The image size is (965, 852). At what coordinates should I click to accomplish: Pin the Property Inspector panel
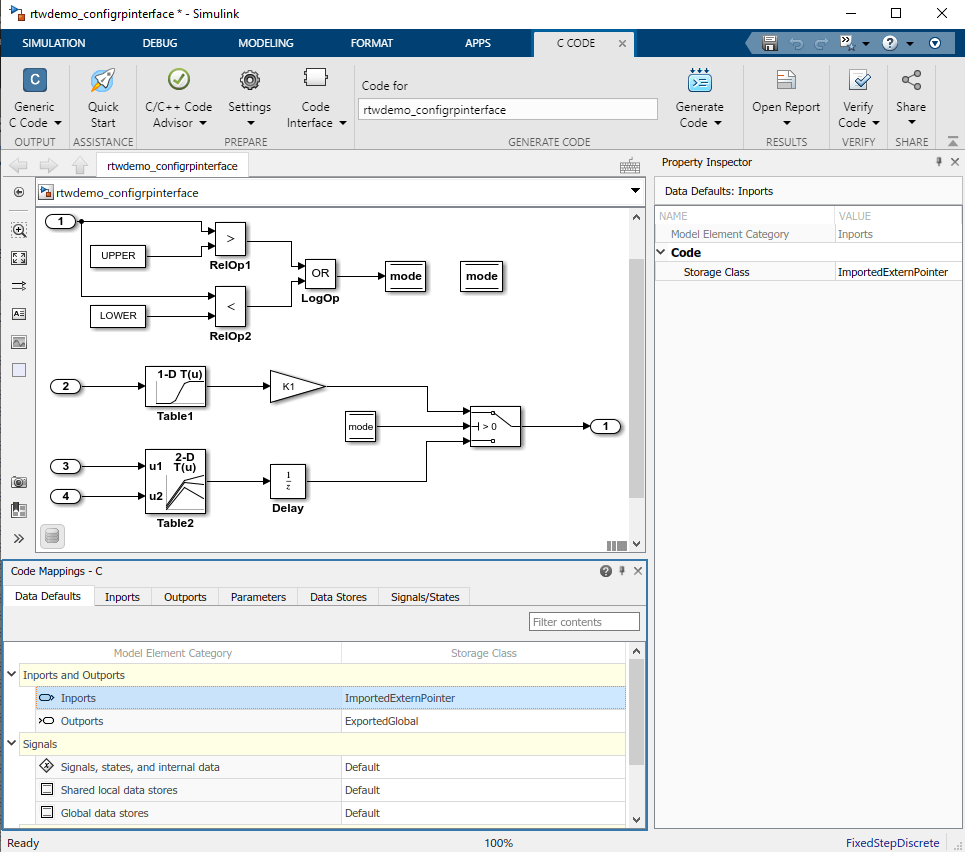click(939, 162)
